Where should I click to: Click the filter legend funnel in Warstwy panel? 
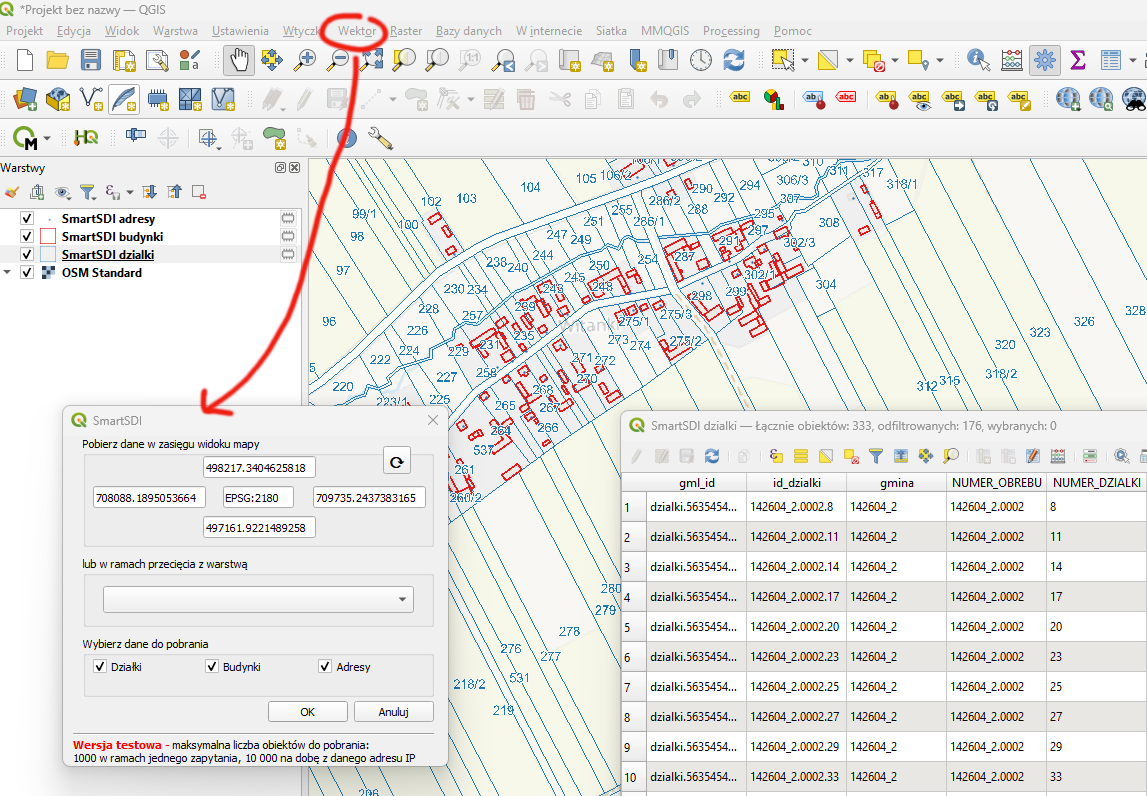point(87,192)
